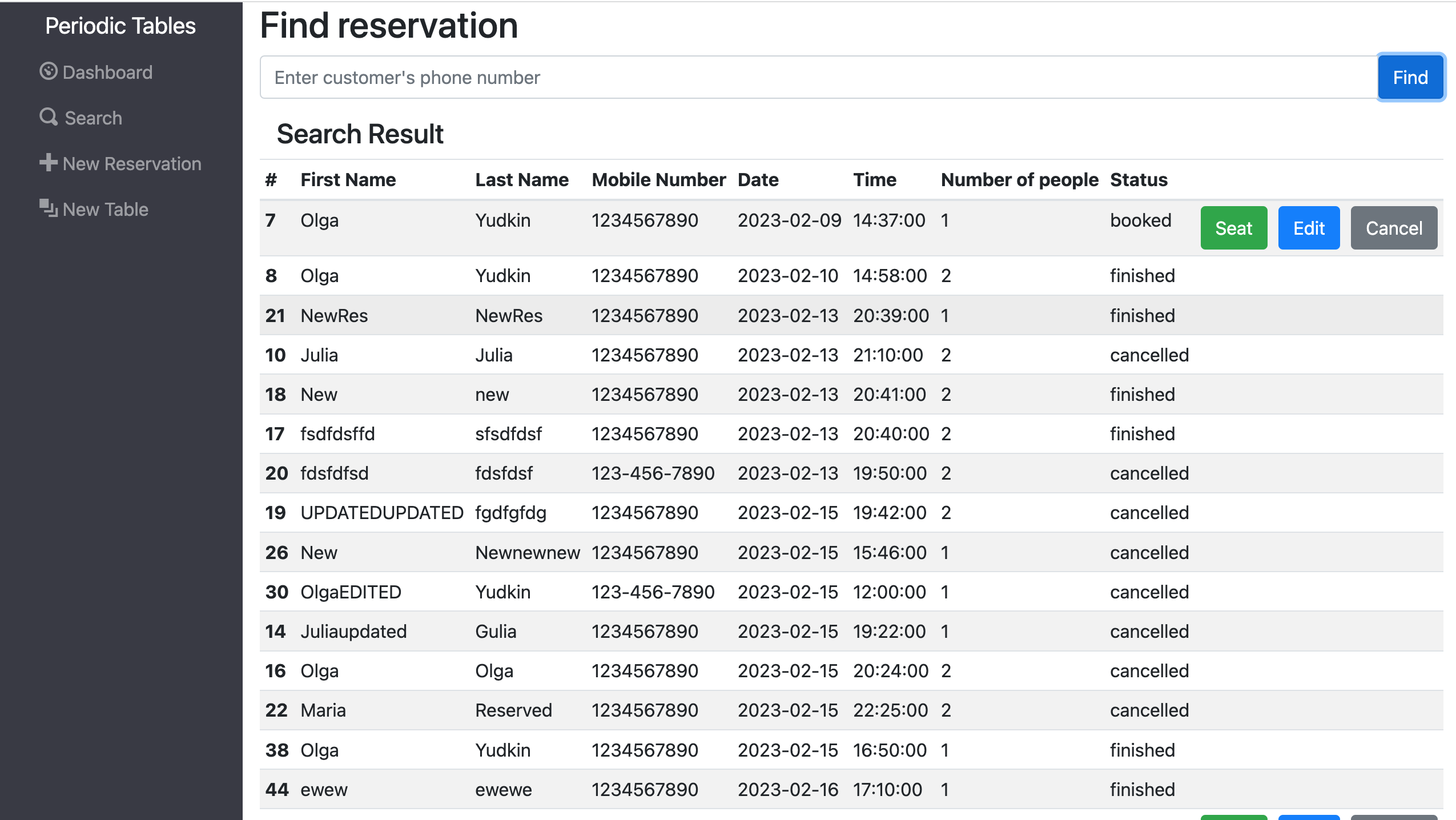Click the Status column header

[x=1139, y=180]
